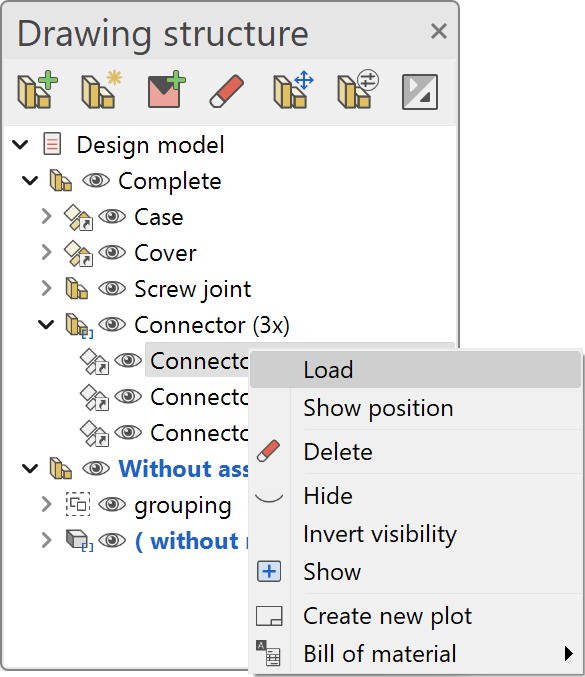The width and height of the screenshot is (585, 677).
Task: Select the red eraser delete tool in toolbar
Action: [x=227, y=91]
